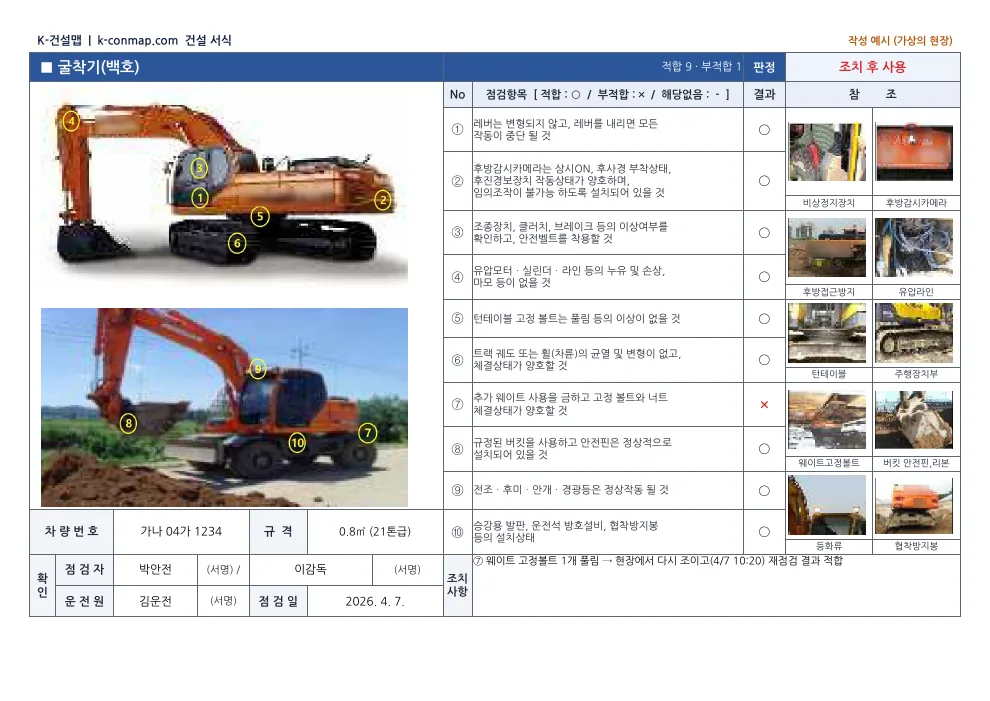Select yellow marker 5 at the turntable
This screenshot has height=701, width=990.
(259, 217)
